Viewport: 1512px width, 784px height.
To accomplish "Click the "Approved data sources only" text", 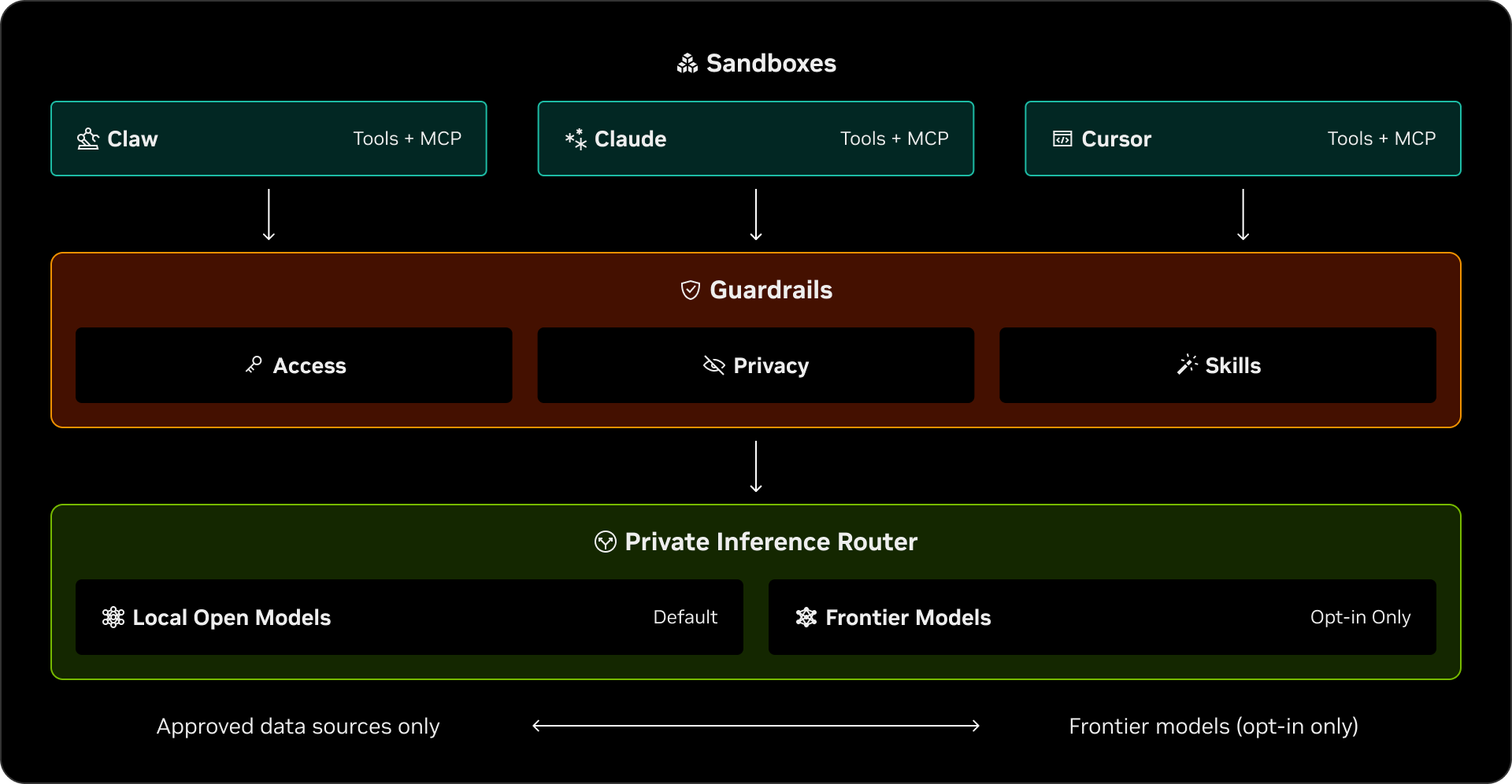I will coord(298,726).
